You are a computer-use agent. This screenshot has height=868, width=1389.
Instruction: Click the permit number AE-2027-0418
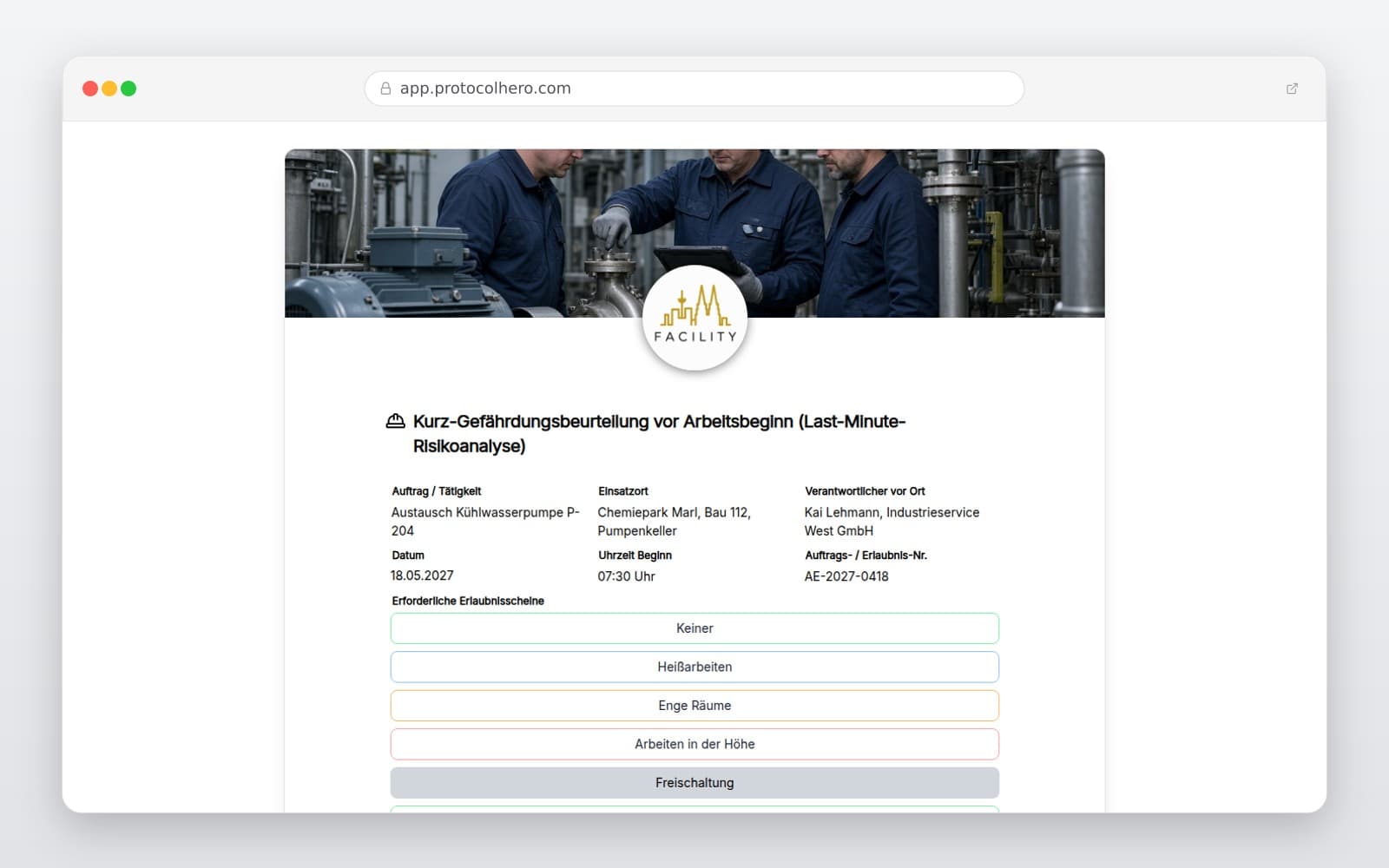(846, 576)
